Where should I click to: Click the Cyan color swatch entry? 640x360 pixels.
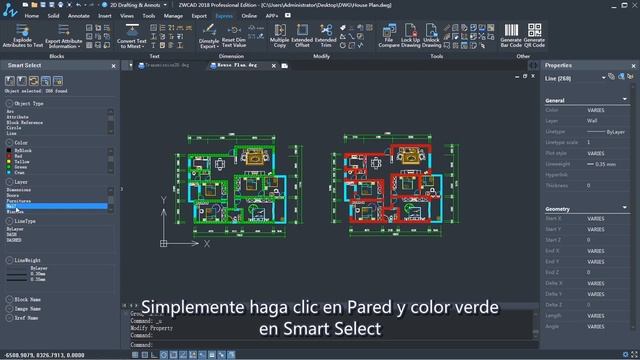9,173
